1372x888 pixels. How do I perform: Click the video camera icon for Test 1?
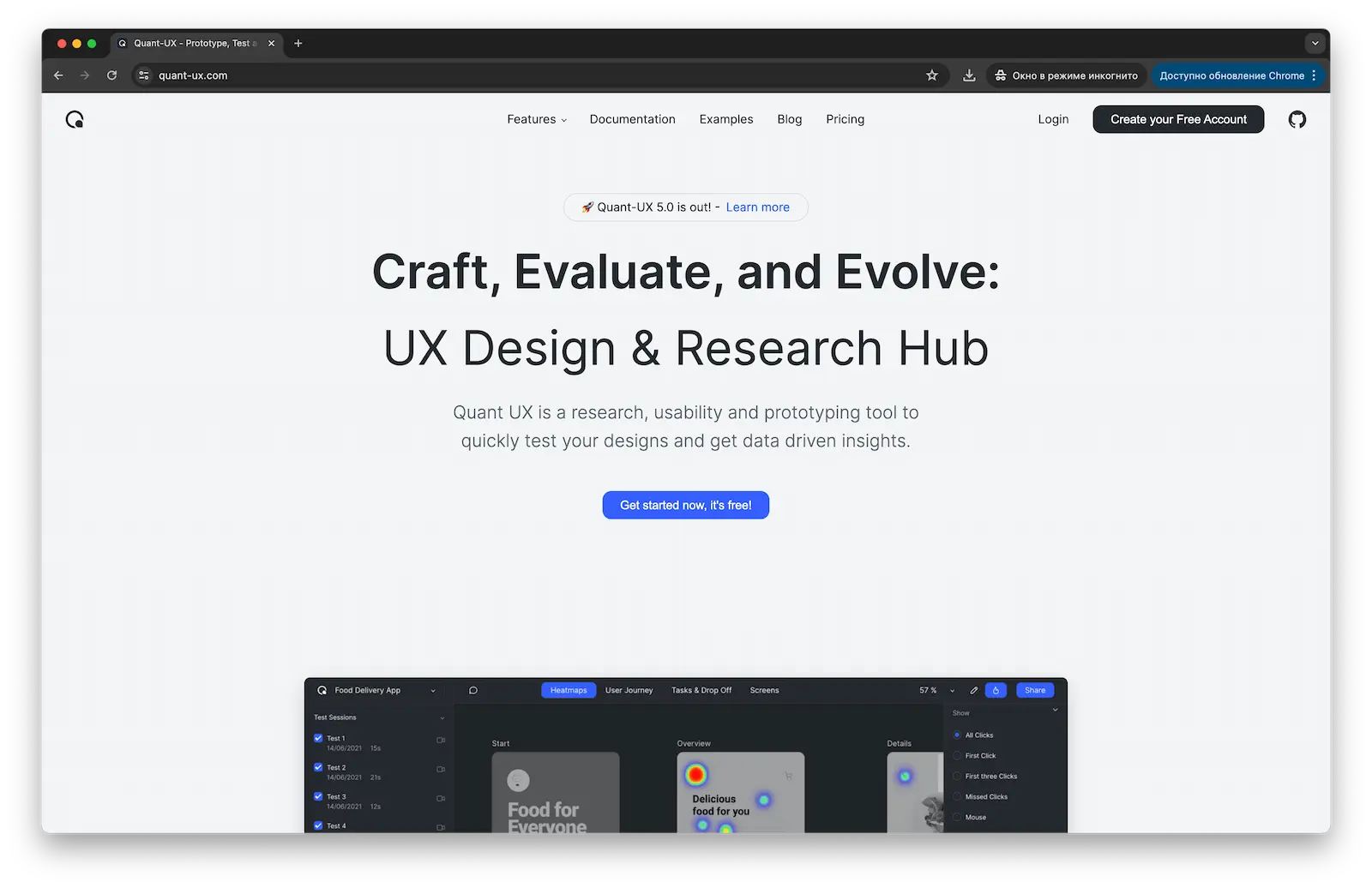click(x=441, y=740)
